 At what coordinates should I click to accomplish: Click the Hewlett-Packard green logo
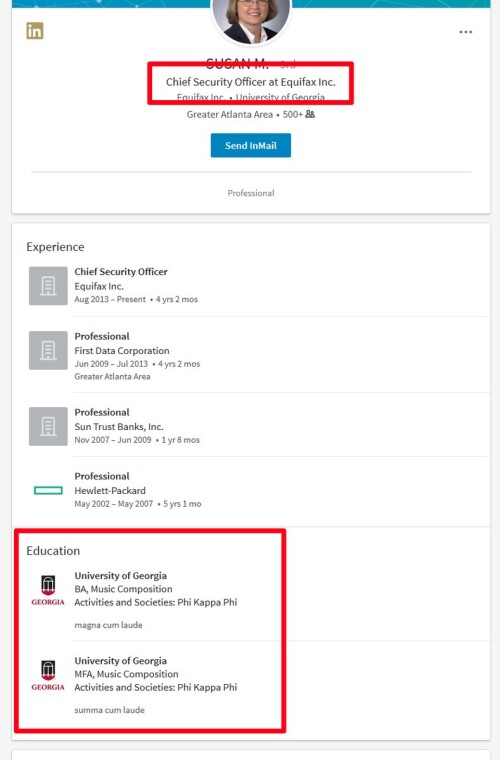coord(48,491)
